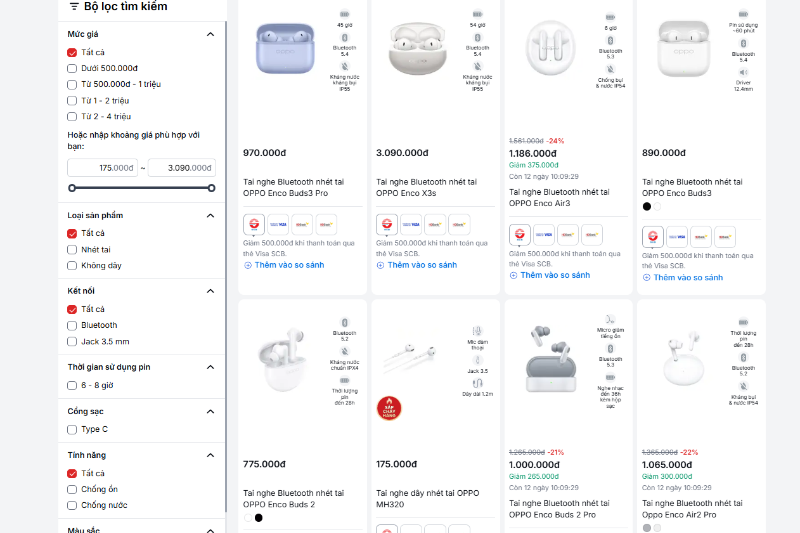Collapse the Mức giá filter section
Screen dimensions: 800x533
coord(210,34)
